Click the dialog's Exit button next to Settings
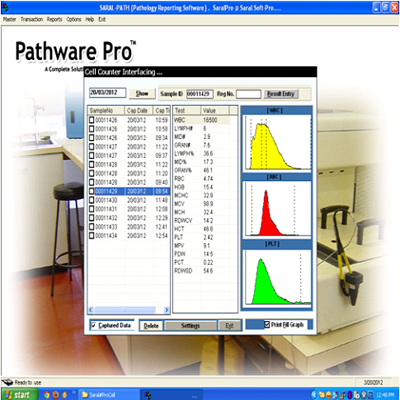This screenshot has height=400, width=400. tap(229, 326)
